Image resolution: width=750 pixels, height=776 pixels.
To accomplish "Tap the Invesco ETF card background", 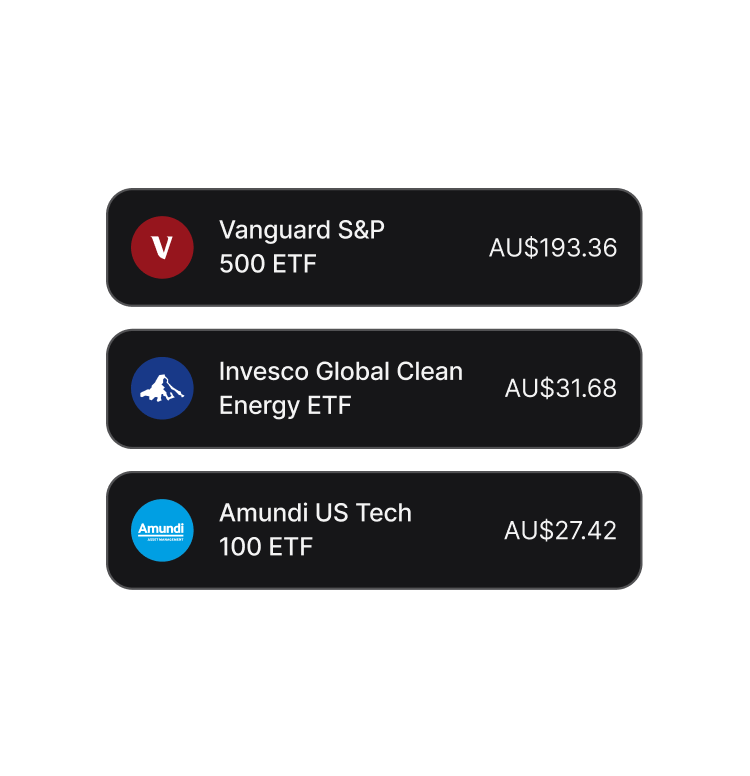I will (x=374, y=388).
